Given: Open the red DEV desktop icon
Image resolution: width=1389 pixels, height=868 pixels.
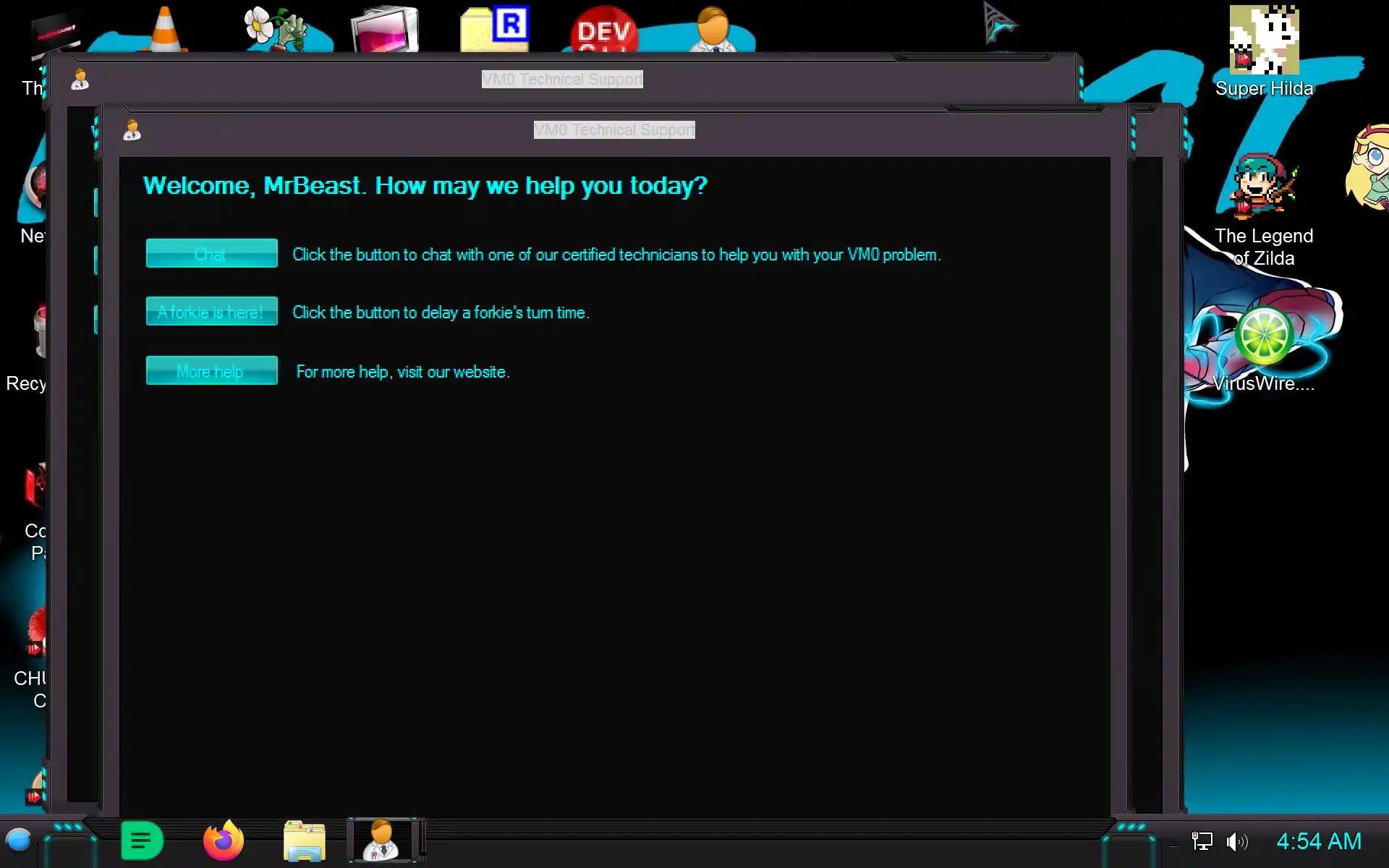Looking at the screenshot, I should point(604,30).
